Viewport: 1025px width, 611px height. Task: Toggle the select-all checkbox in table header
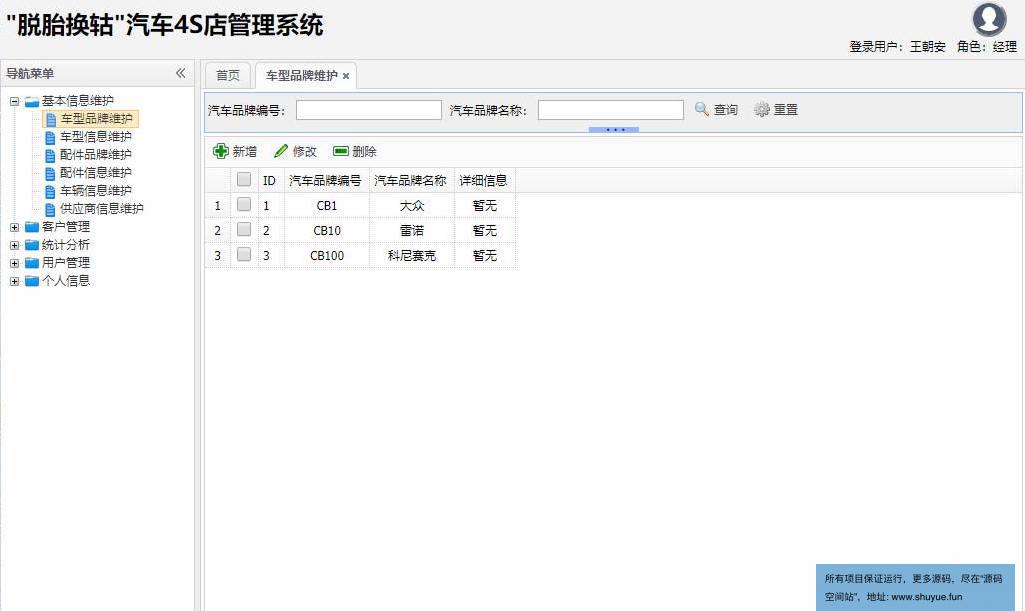coord(244,180)
